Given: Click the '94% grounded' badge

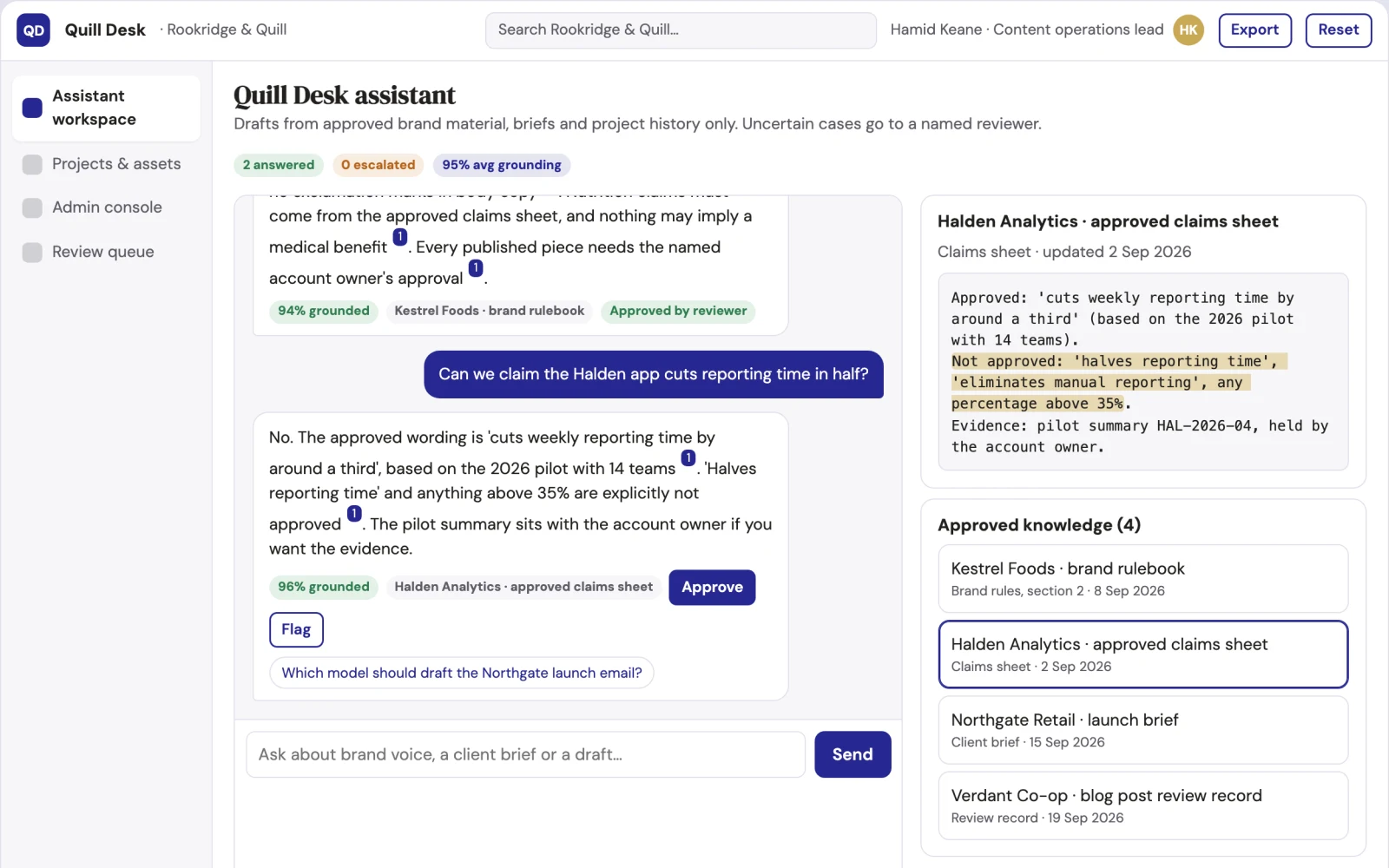Looking at the screenshot, I should coord(324,311).
